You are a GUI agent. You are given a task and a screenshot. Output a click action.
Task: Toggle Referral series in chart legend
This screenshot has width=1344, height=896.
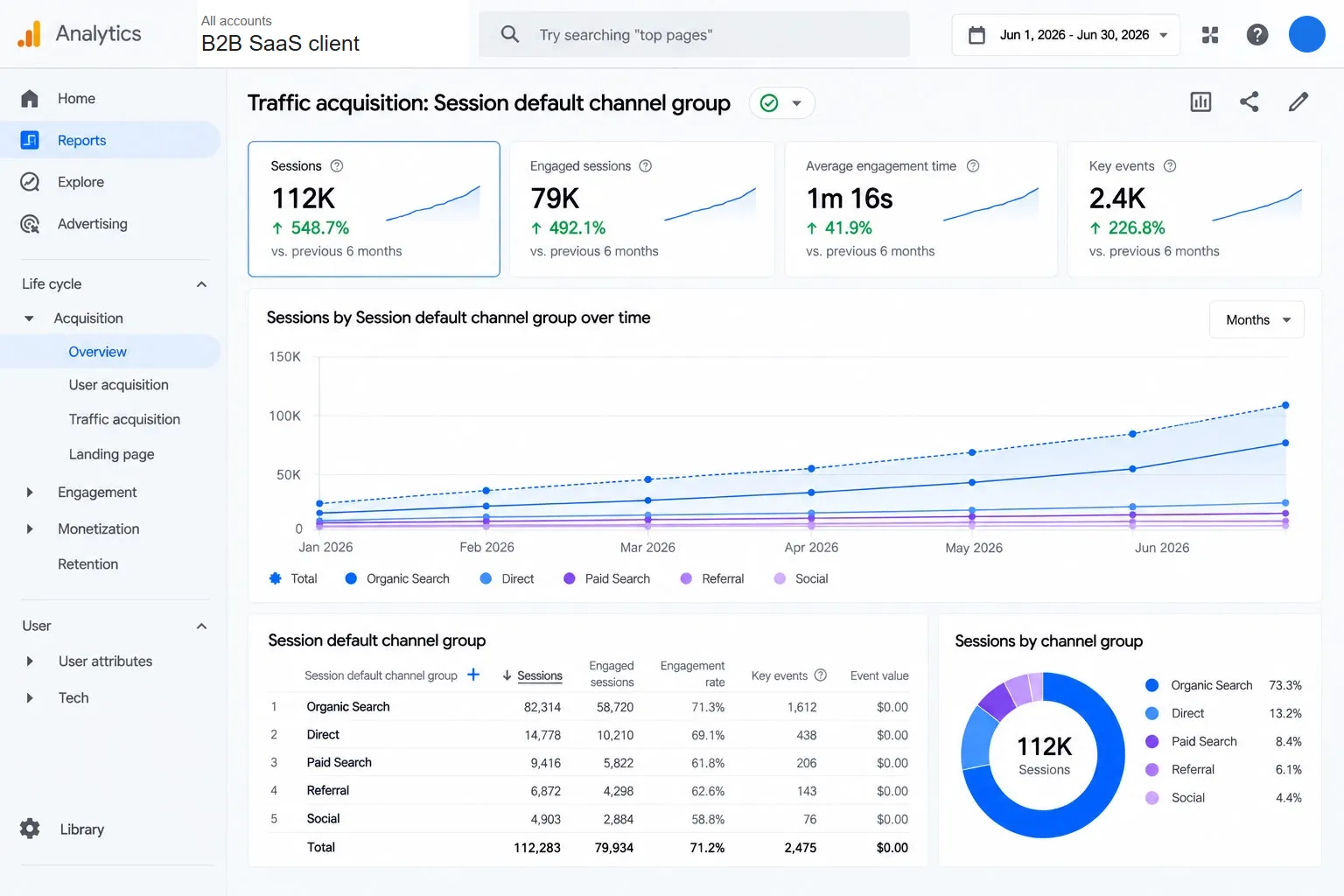click(x=712, y=578)
